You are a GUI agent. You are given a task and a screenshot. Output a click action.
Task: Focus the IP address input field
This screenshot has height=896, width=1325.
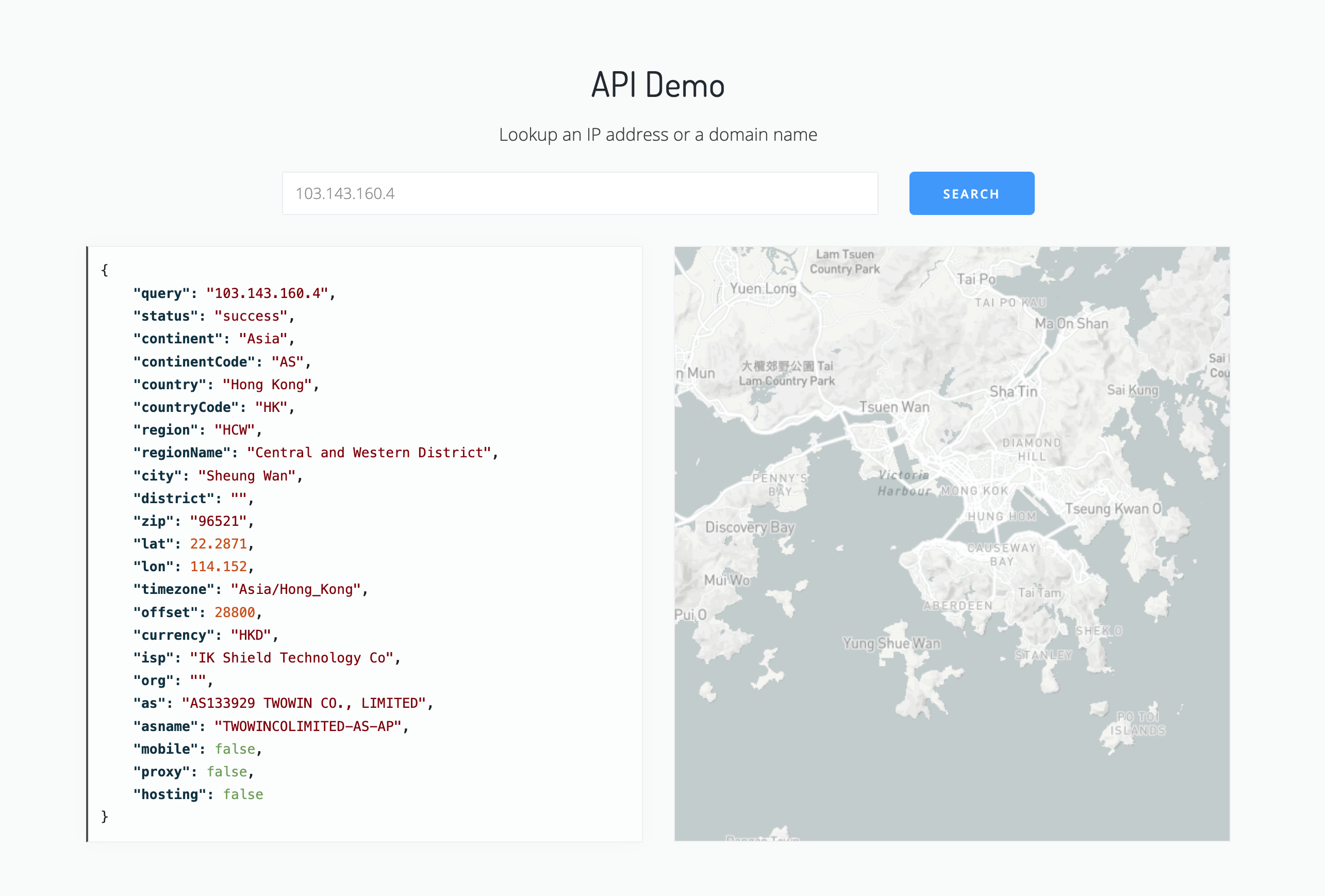579,193
